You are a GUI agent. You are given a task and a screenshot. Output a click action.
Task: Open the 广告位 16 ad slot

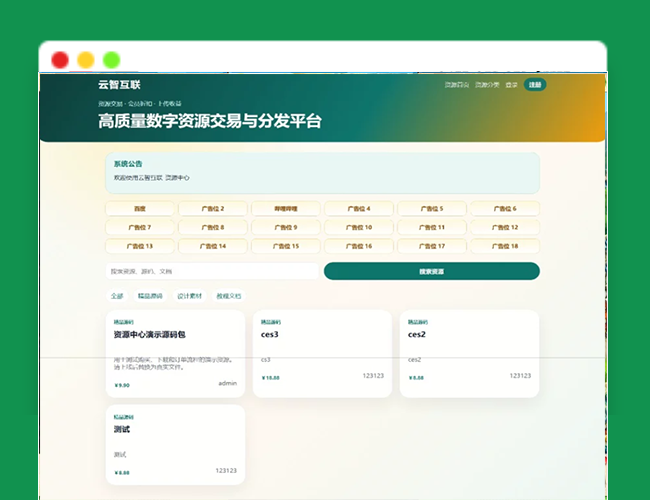click(x=359, y=246)
